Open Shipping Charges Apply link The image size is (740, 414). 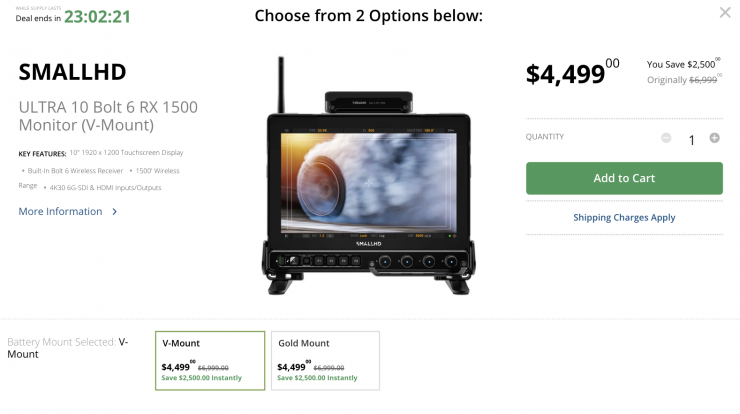pyautogui.click(x=624, y=218)
